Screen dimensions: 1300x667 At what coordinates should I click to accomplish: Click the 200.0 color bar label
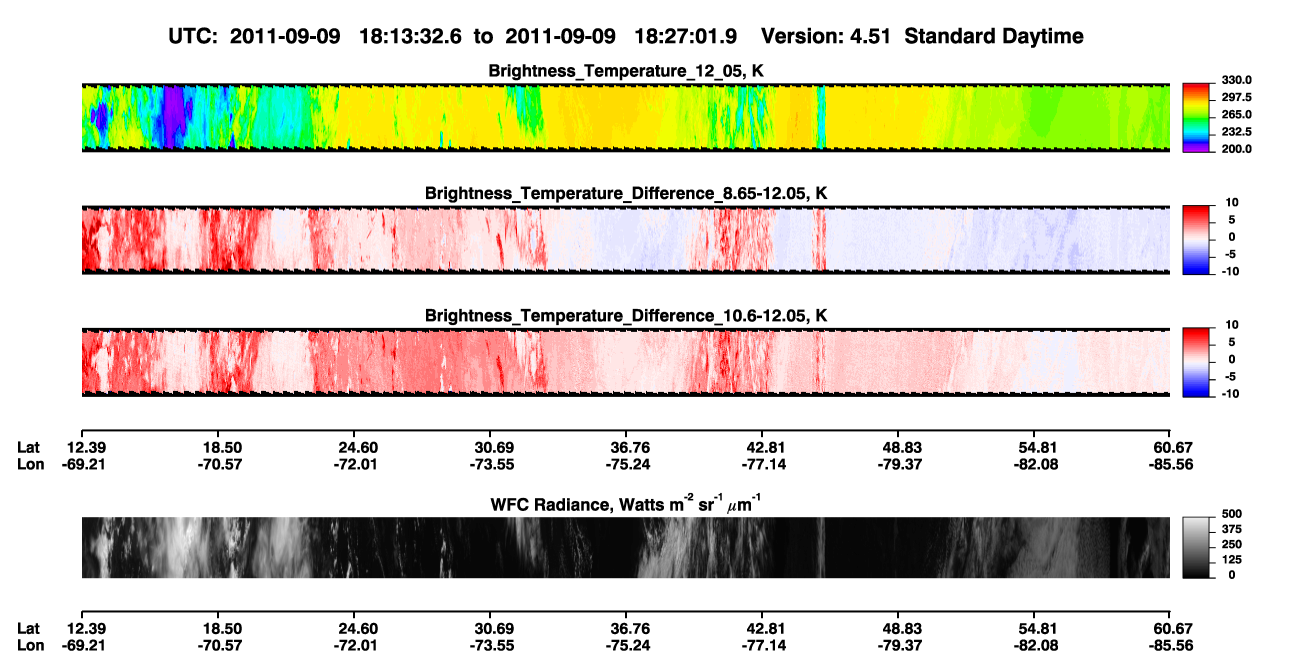[1237, 149]
